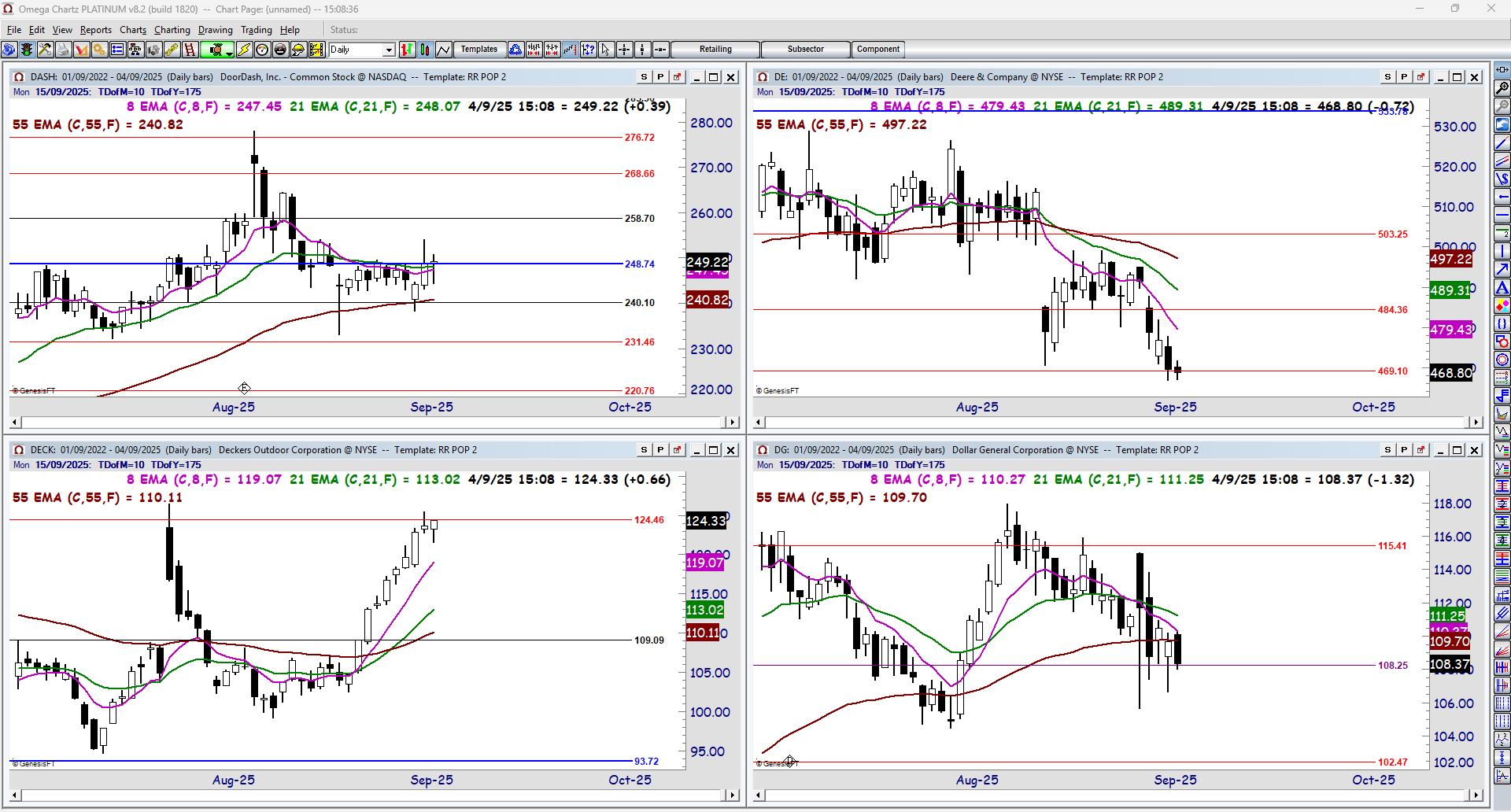The width and height of the screenshot is (1511, 812).
Task: Click the yellow lightning bolt icon
Action: pos(244,50)
